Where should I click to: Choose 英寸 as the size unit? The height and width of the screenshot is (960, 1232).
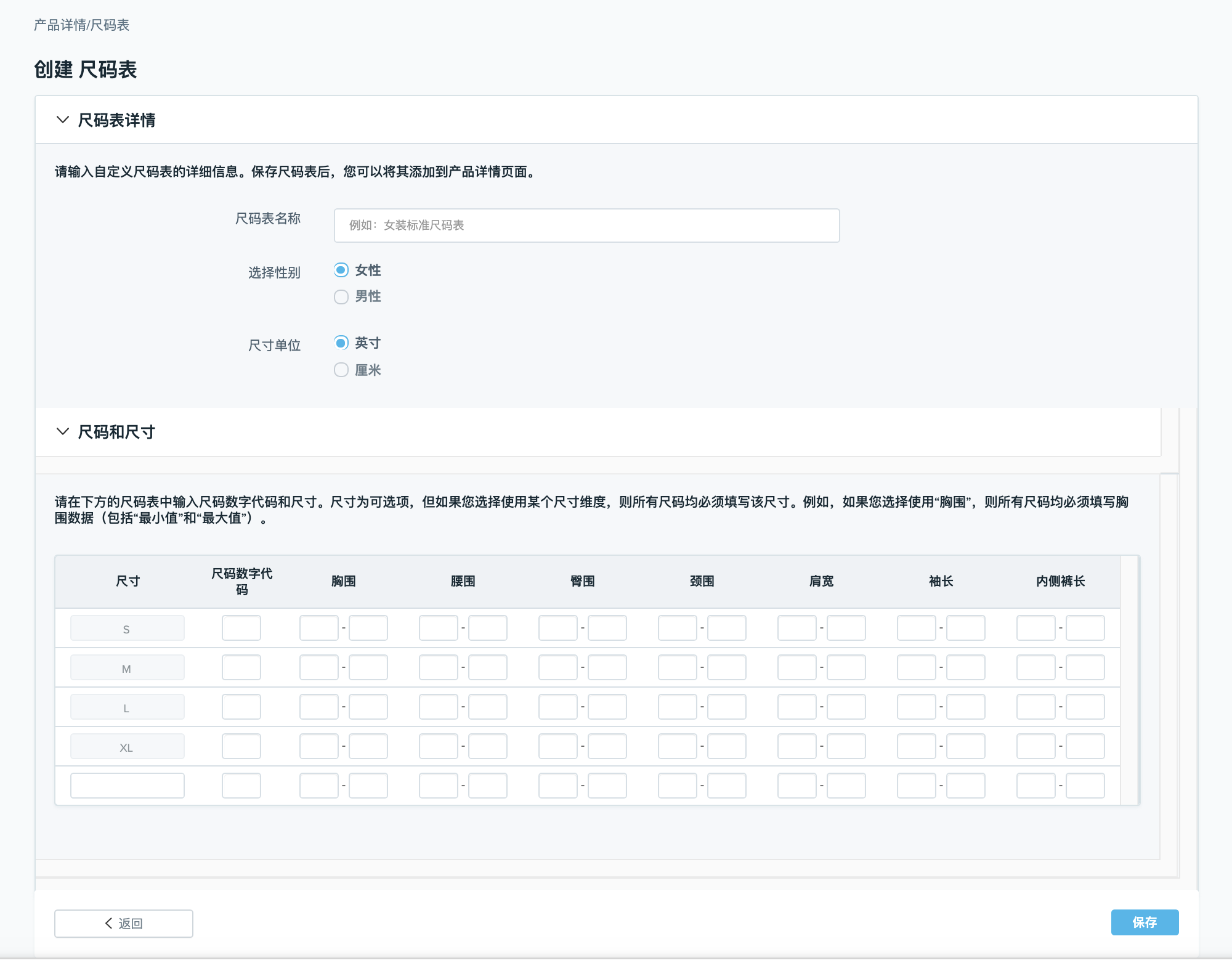coord(341,343)
